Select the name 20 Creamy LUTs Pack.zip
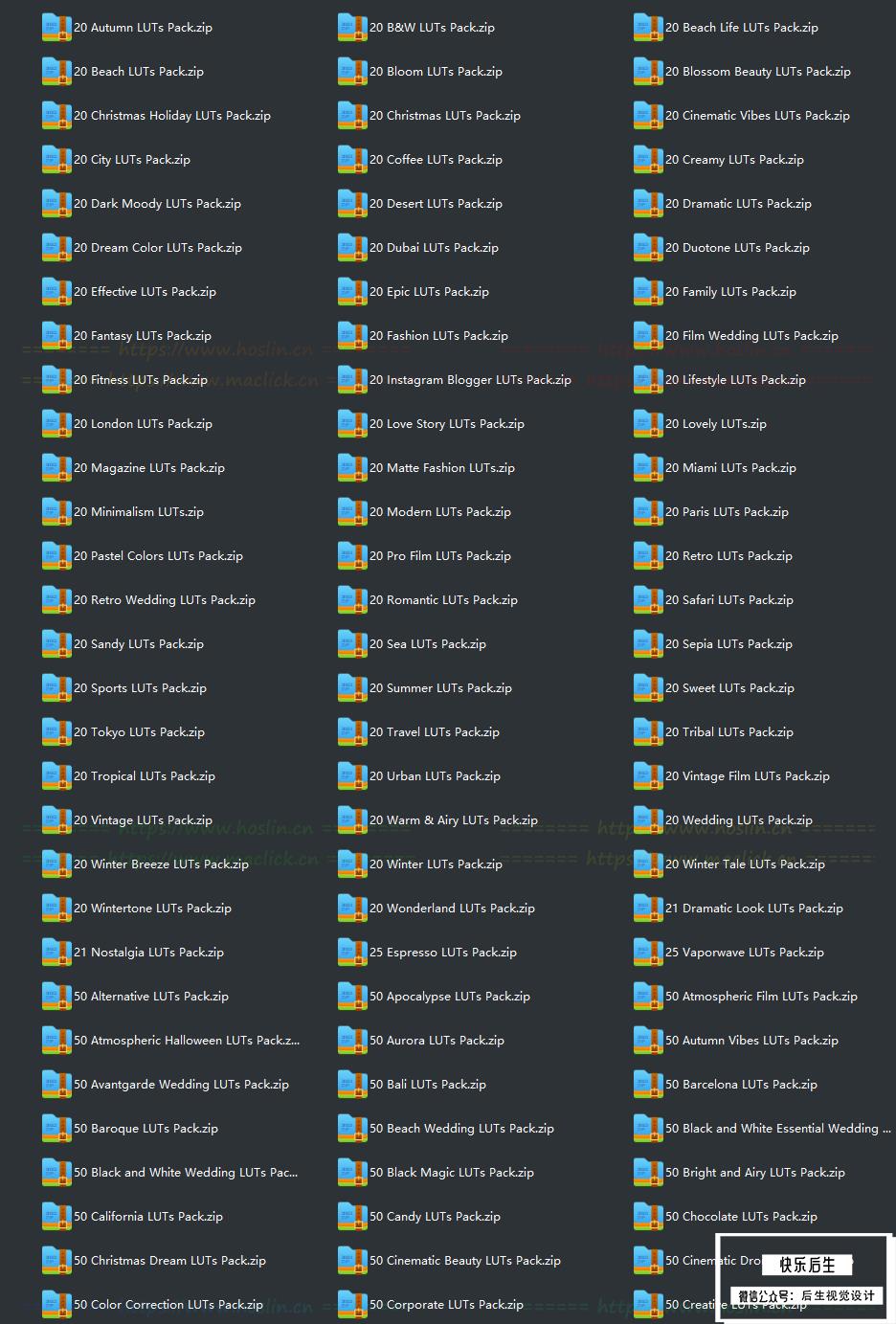The image size is (896, 1324). tap(734, 160)
